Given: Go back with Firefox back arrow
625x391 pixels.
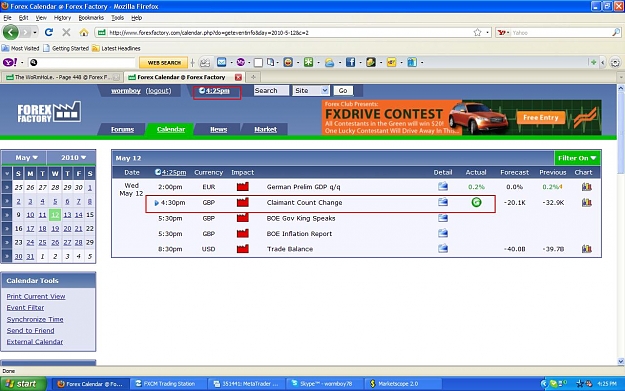Looking at the screenshot, I should click(x=10, y=32).
